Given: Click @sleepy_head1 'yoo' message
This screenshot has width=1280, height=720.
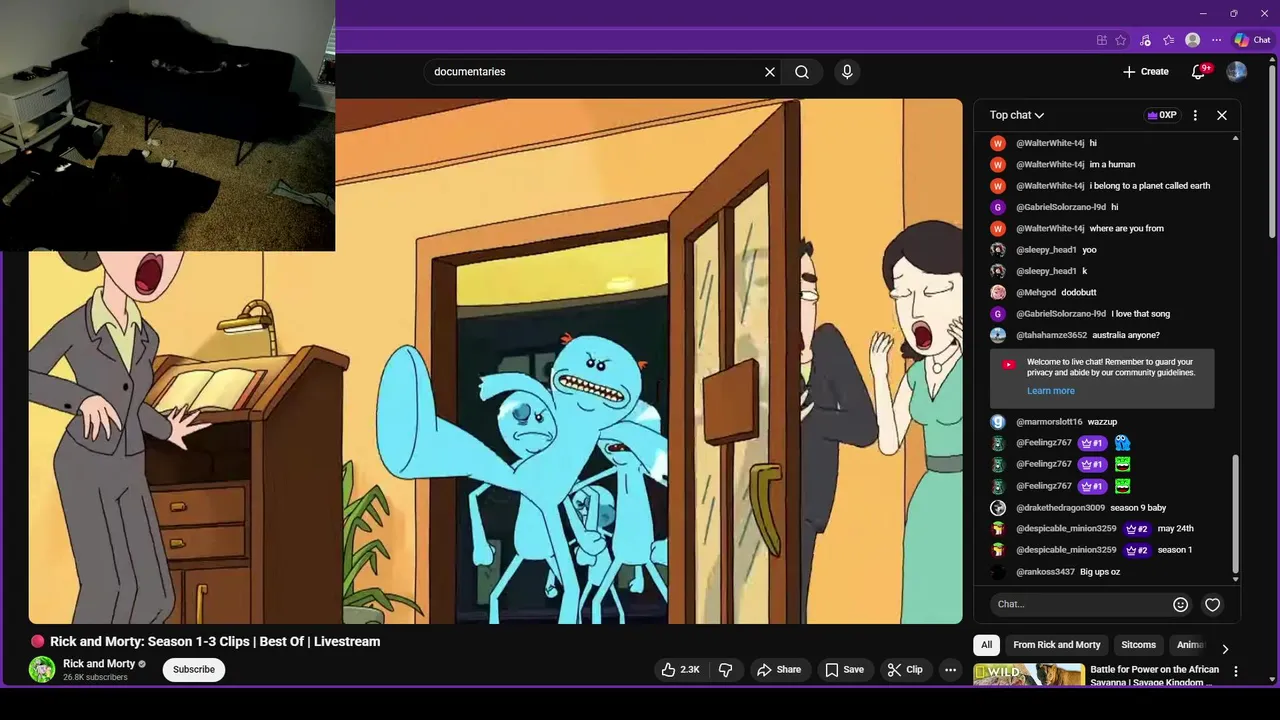Looking at the screenshot, I should [1089, 250].
